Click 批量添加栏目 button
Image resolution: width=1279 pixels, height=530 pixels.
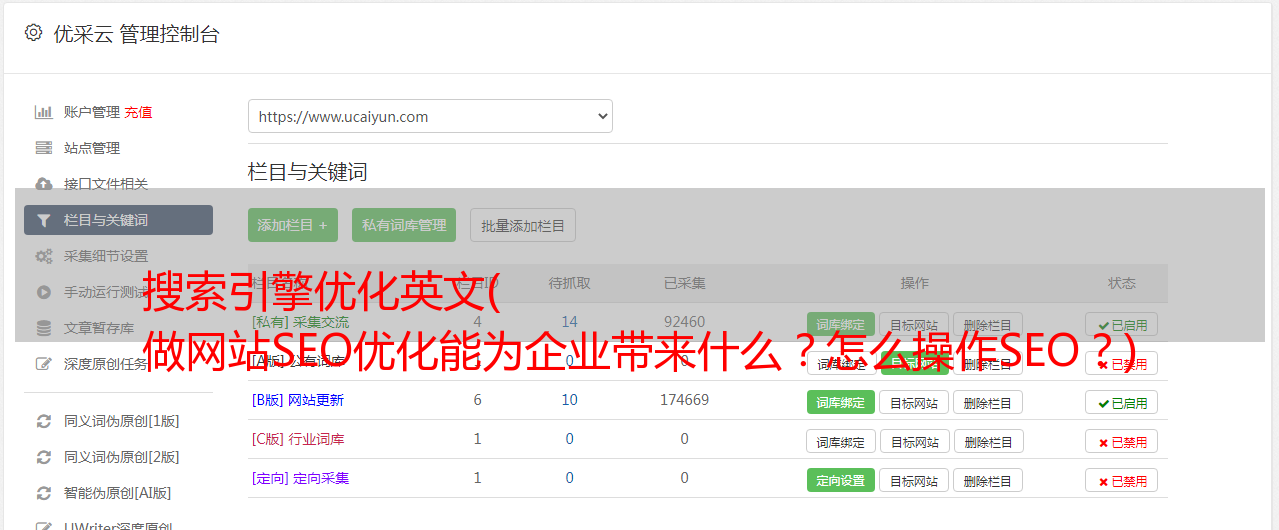click(523, 225)
